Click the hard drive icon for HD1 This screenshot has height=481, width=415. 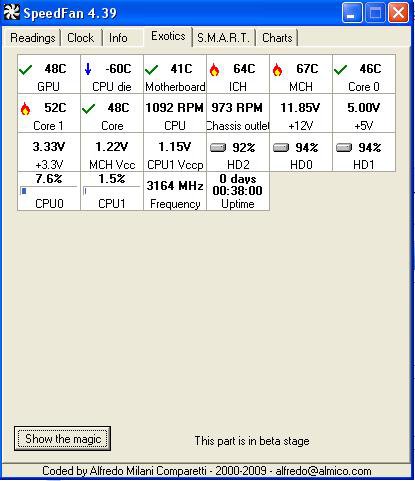pyautogui.click(x=344, y=147)
